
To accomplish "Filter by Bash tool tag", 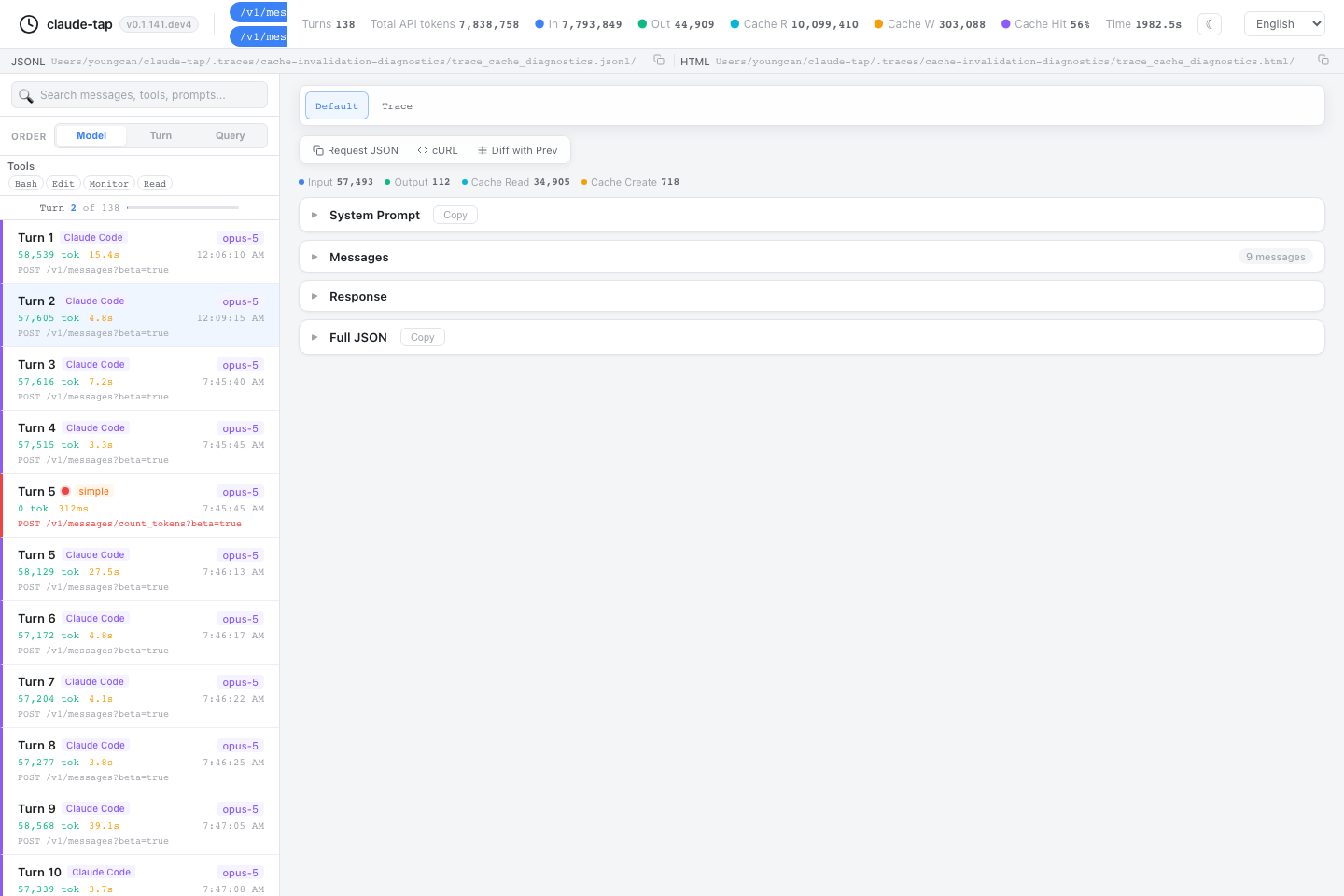I will [x=26, y=184].
